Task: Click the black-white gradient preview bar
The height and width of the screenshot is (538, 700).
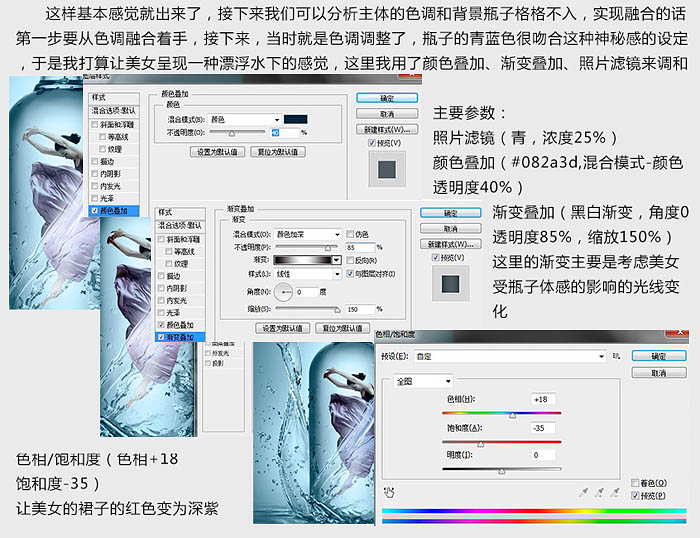Action: click(x=303, y=260)
